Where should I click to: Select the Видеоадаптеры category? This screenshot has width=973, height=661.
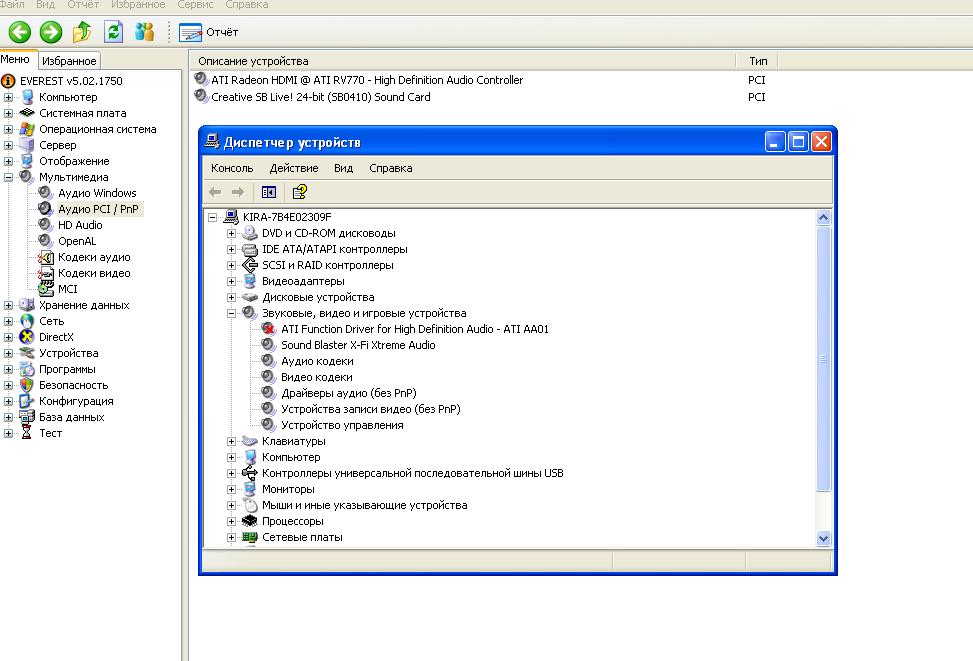(303, 281)
